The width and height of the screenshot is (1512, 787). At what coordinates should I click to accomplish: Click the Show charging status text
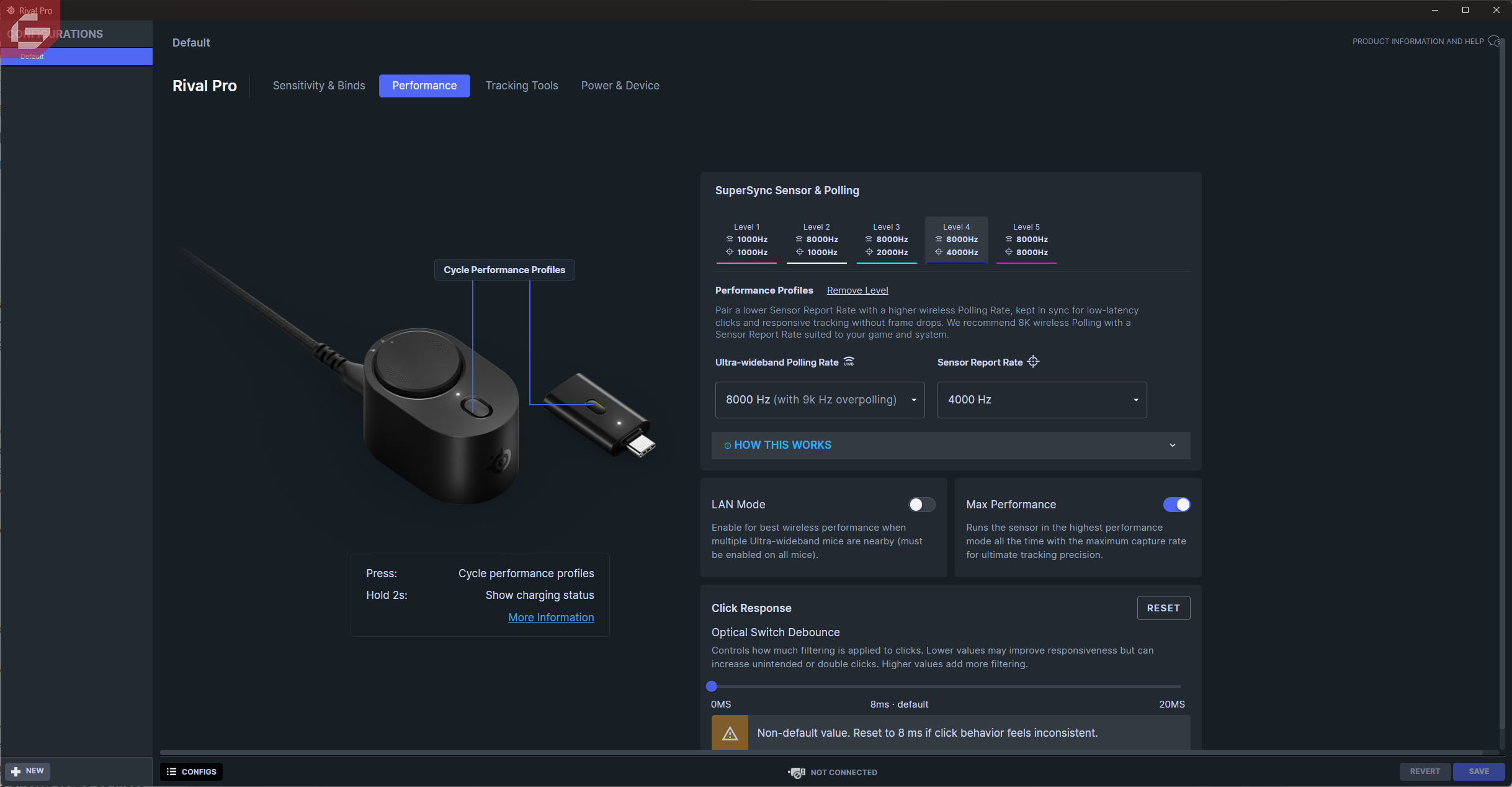tap(540, 595)
